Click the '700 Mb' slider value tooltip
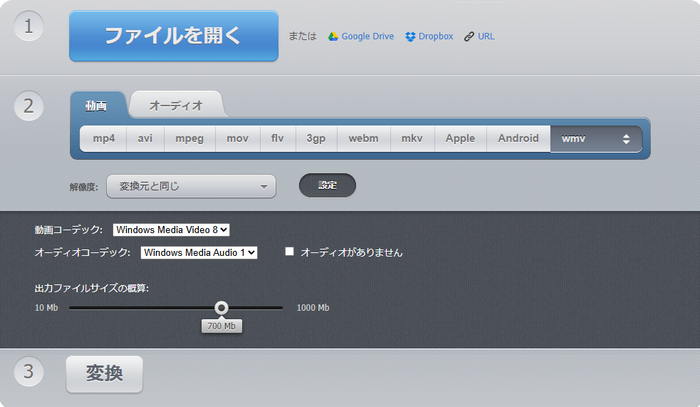 tap(221, 326)
